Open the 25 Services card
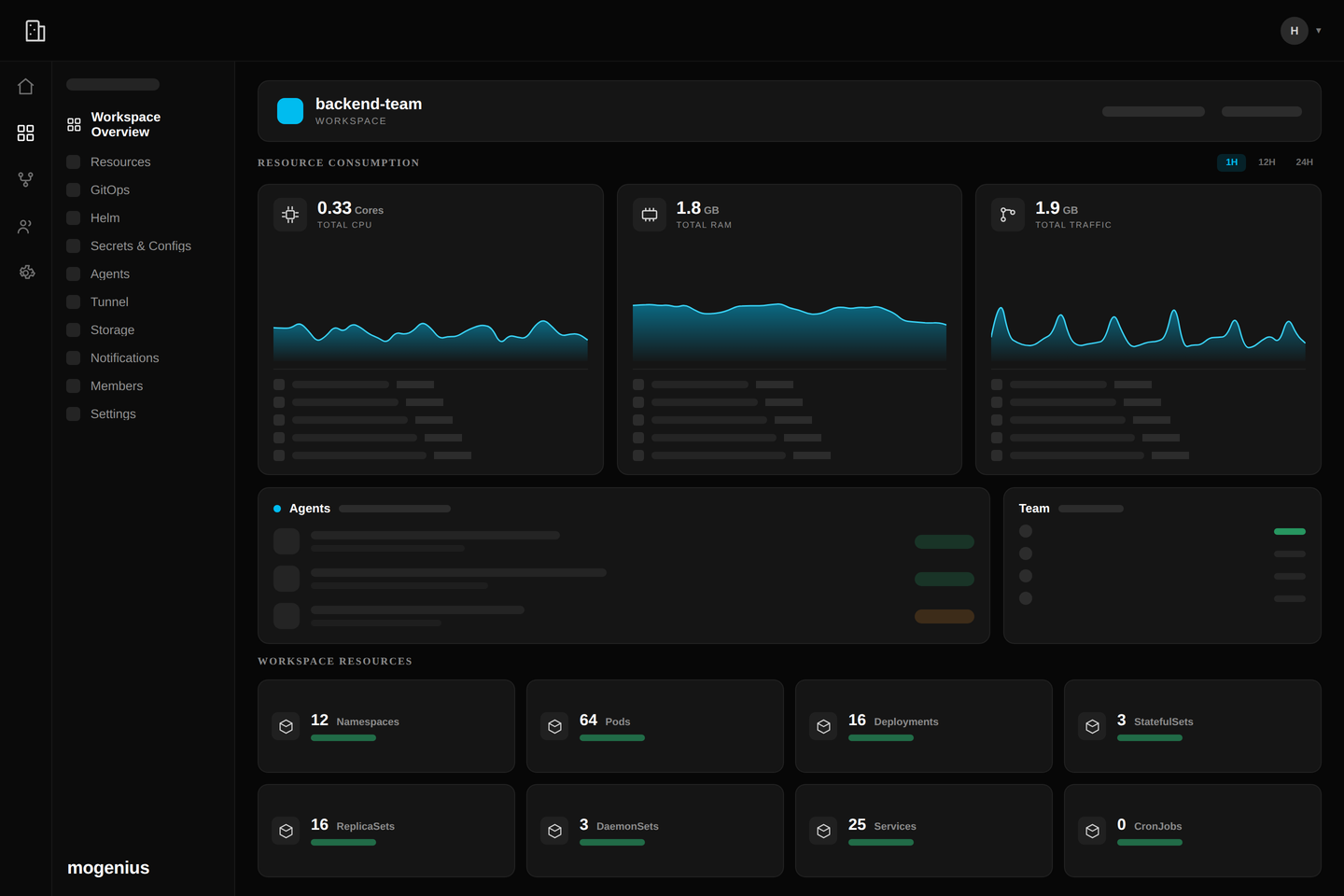1344x896 pixels. (924, 831)
